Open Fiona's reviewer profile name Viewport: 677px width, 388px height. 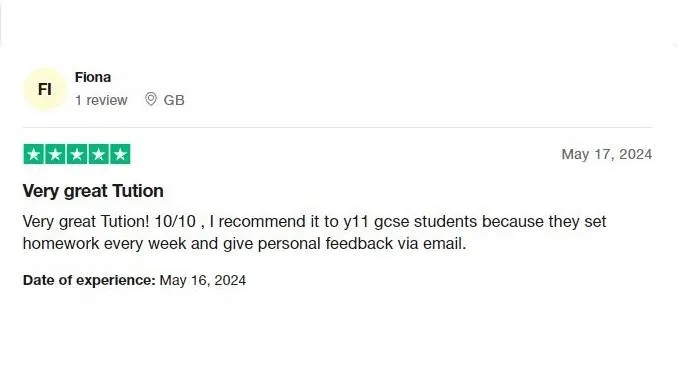click(93, 77)
